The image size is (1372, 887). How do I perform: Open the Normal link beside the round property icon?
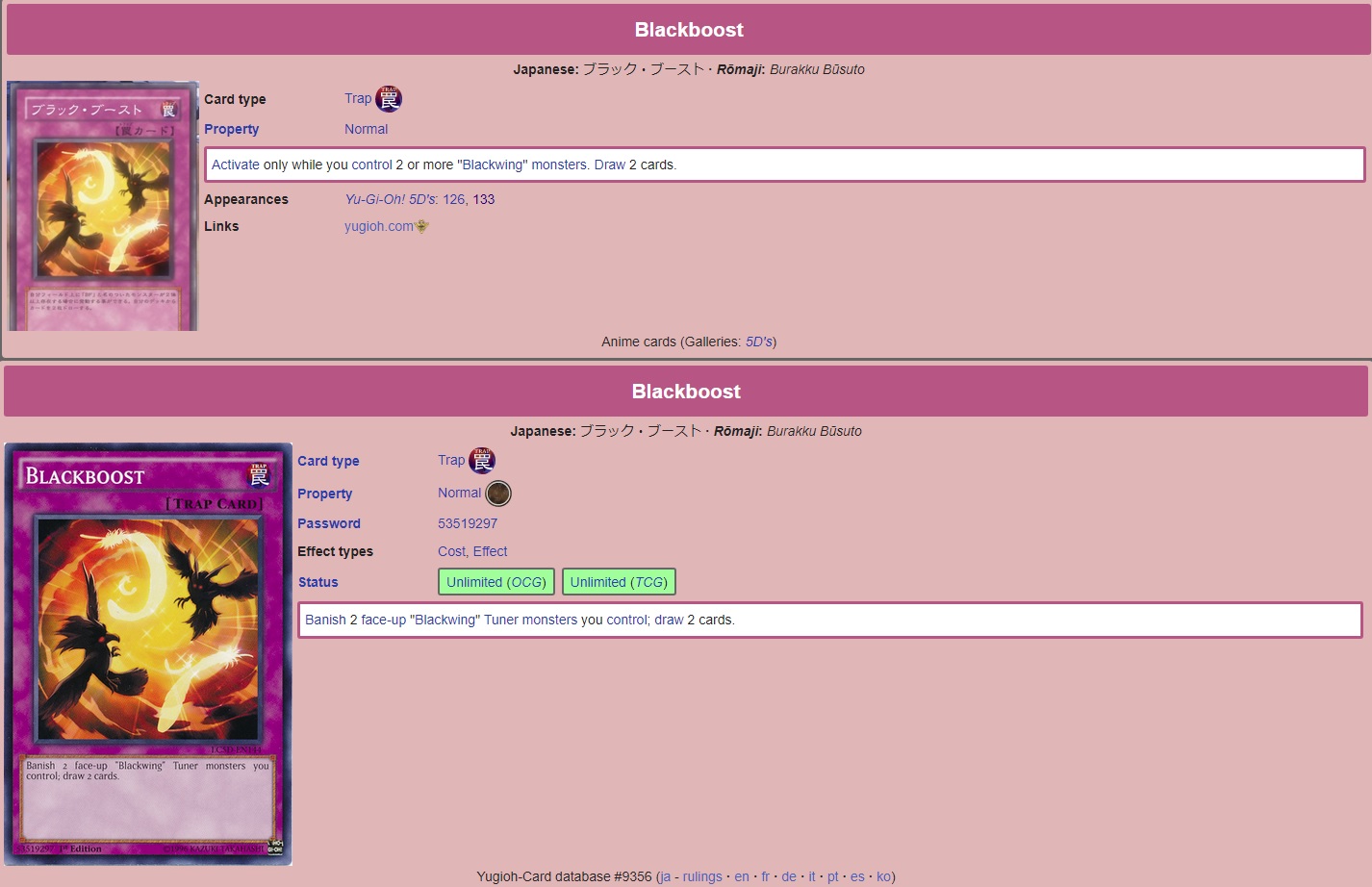(x=459, y=493)
